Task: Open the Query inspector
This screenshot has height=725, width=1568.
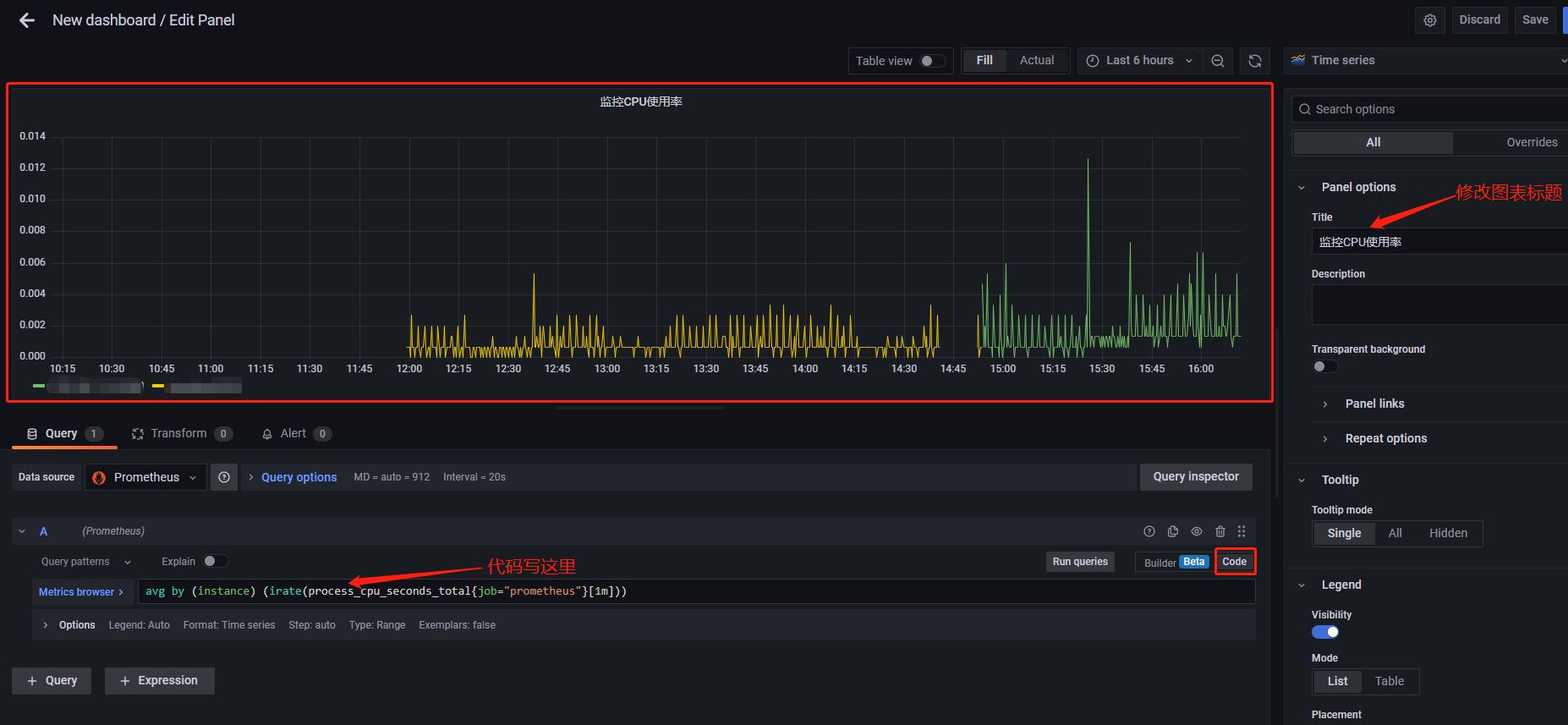Action: pos(1196,477)
